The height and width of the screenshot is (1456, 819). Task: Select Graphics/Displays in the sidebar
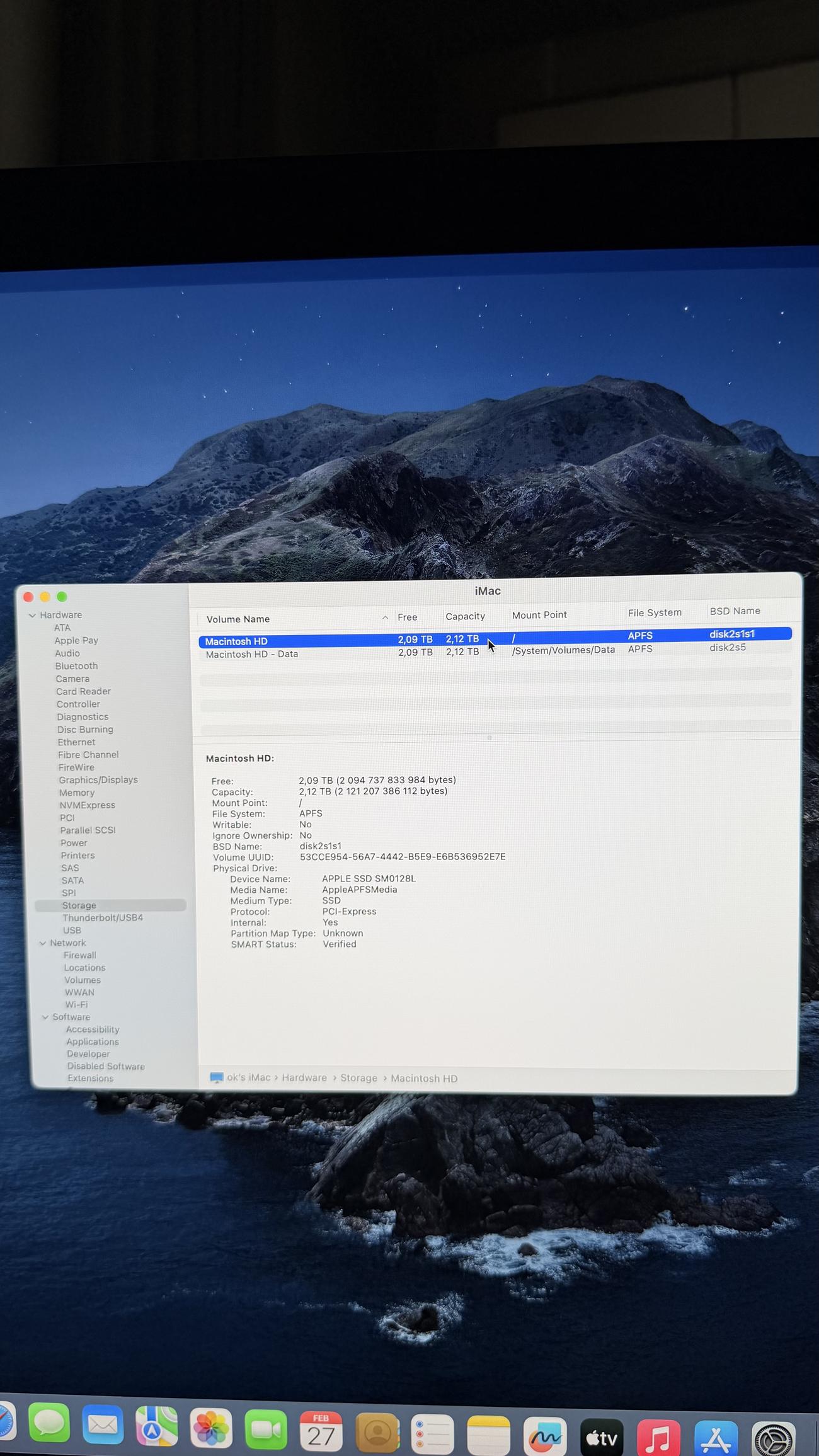(x=98, y=780)
